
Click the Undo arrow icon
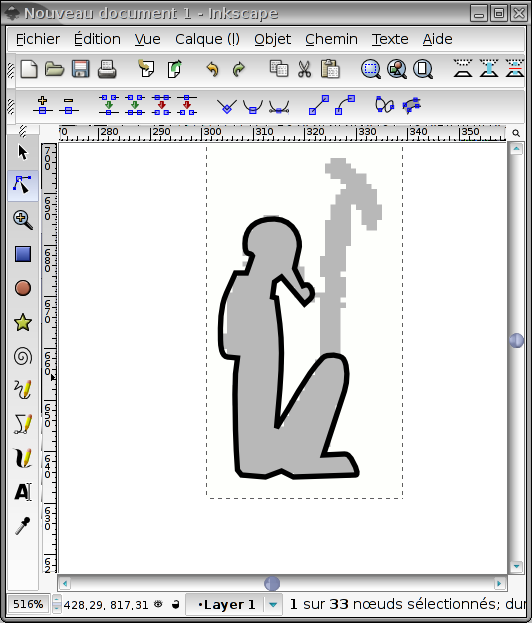tap(213, 69)
